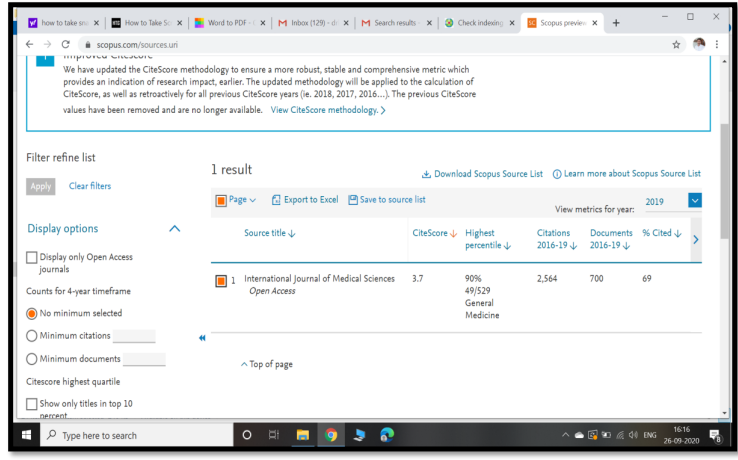Click the Clear filters link
This screenshot has width=738, height=460.
pos(90,186)
